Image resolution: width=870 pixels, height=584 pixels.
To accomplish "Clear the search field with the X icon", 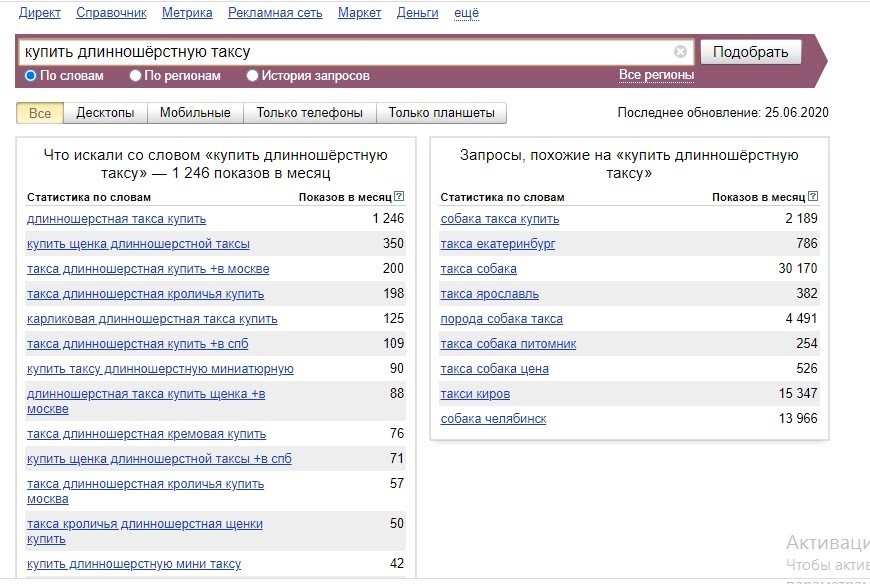I will point(680,52).
